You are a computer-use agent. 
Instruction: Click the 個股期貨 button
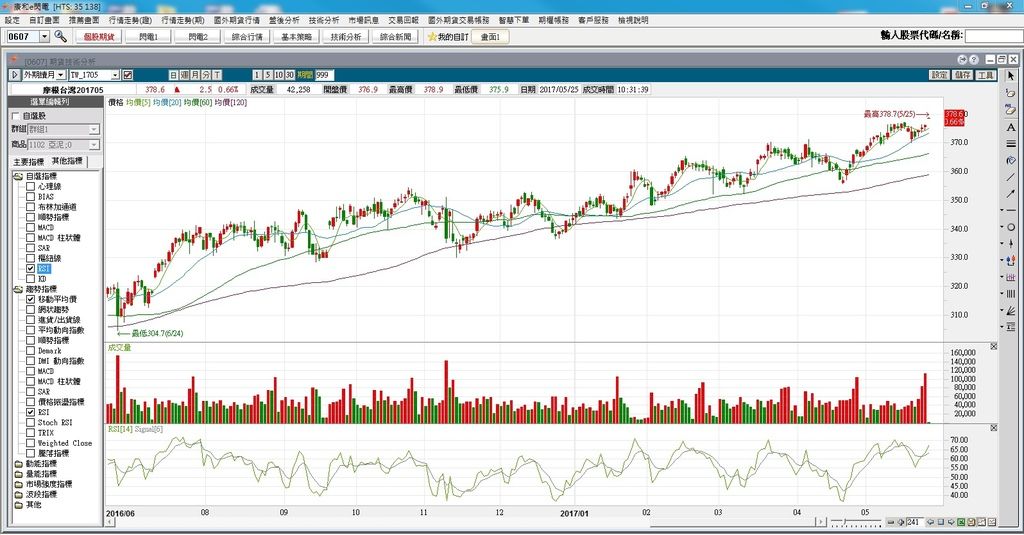(99, 37)
